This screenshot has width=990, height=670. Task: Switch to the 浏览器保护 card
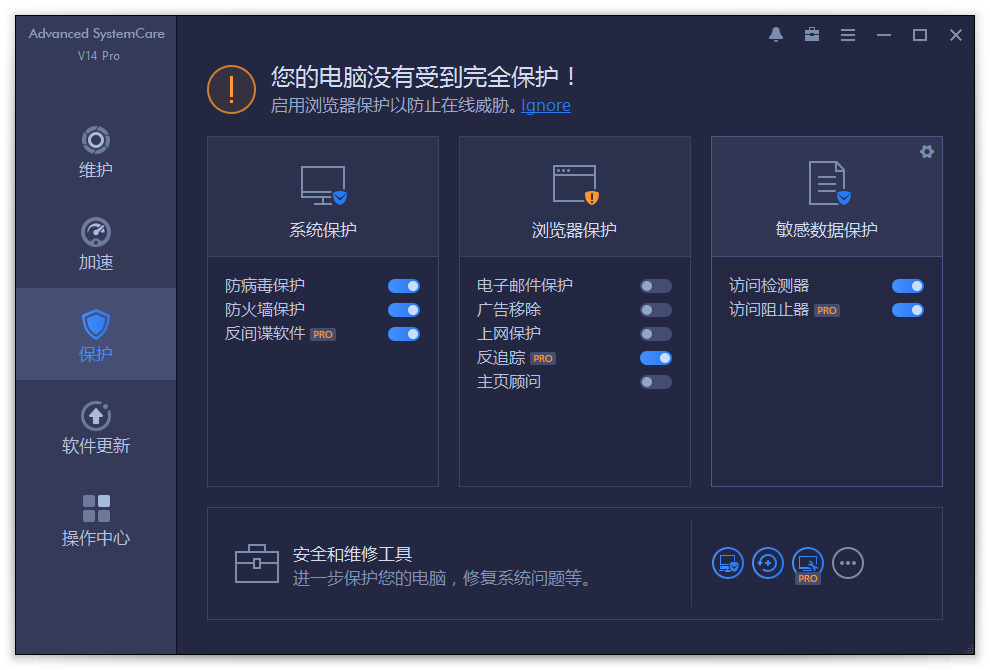pos(574,196)
